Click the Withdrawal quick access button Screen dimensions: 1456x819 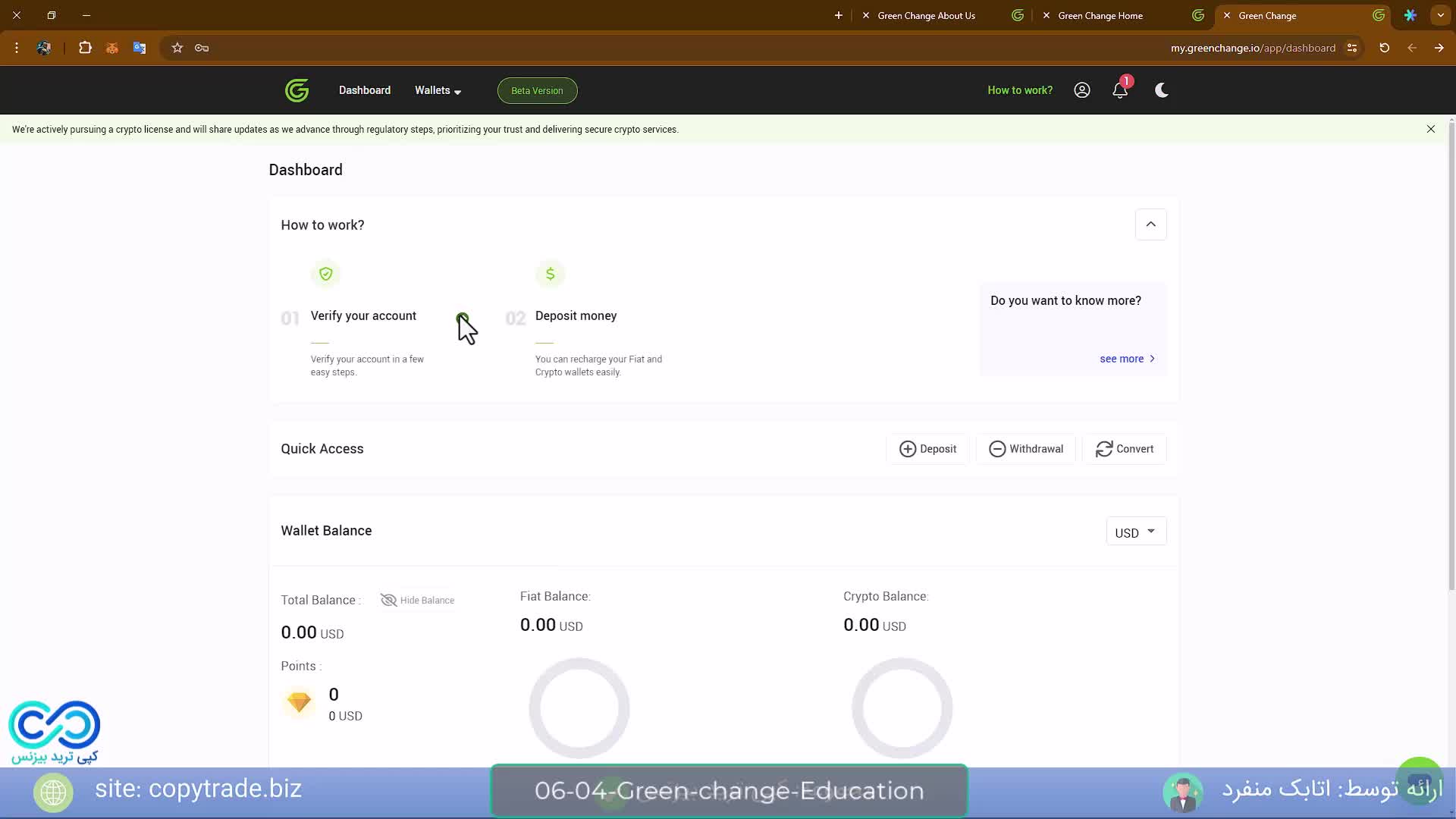click(x=1026, y=449)
